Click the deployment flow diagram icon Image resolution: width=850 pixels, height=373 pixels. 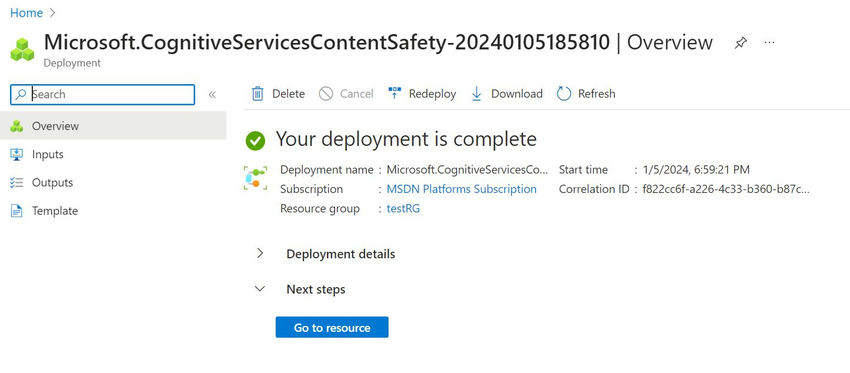tap(255, 178)
